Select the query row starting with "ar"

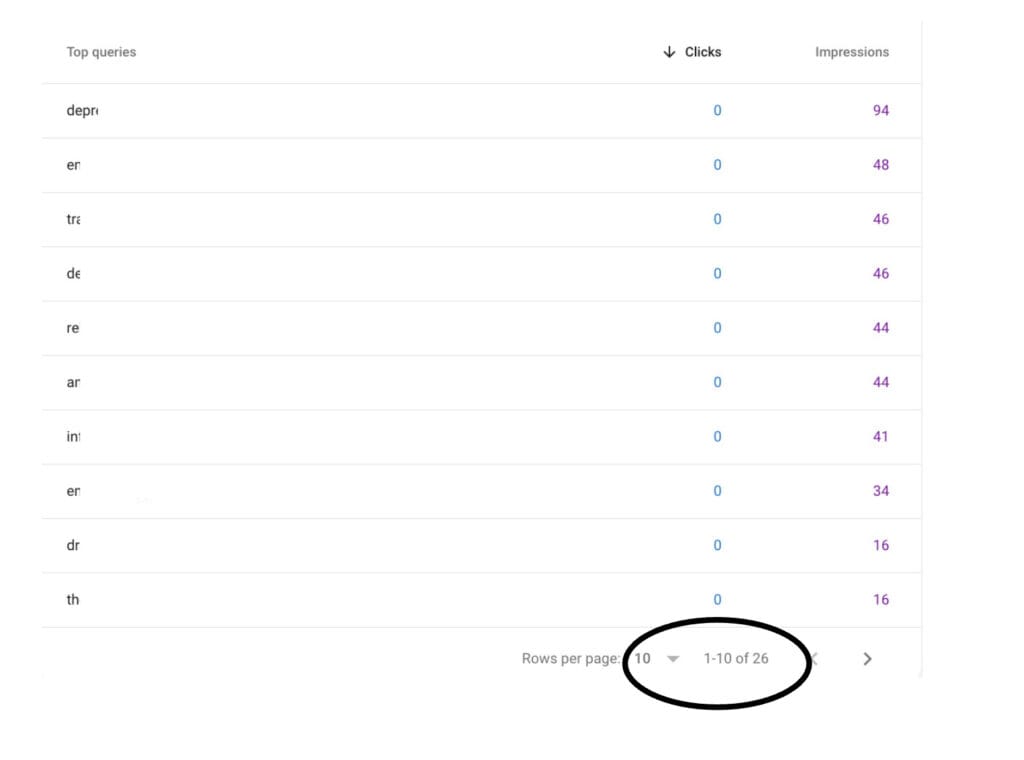(481, 383)
